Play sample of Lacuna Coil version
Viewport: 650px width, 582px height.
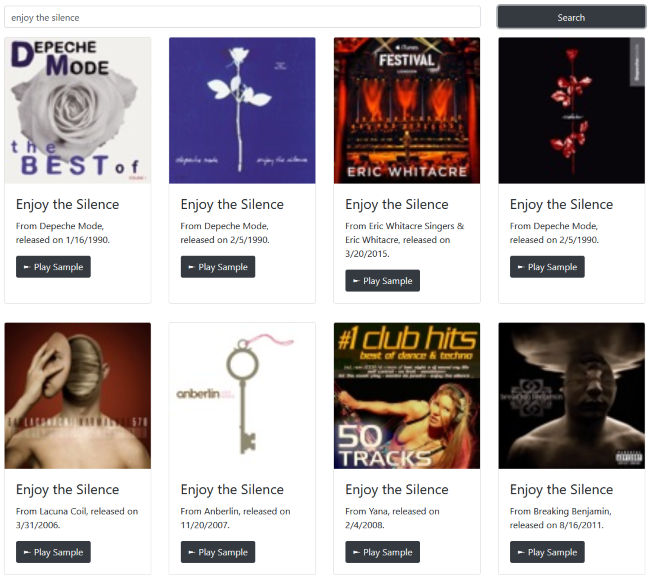click(53, 552)
